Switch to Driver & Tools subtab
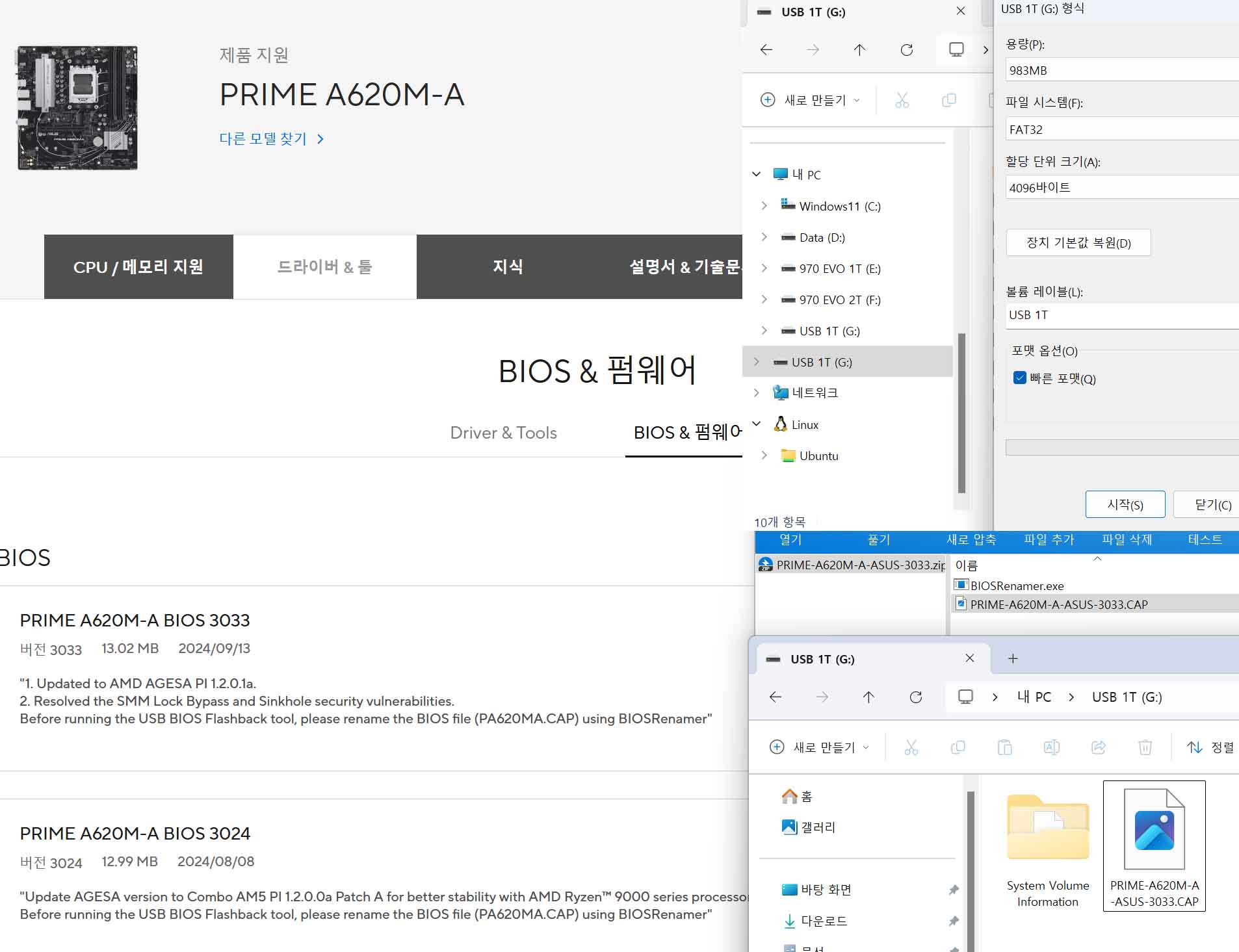Image resolution: width=1239 pixels, height=952 pixels. click(x=503, y=433)
